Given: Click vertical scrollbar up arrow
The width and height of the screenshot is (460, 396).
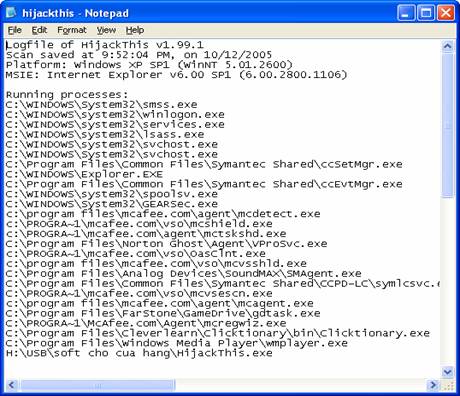Looking at the screenshot, I should pyautogui.click(x=447, y=46).
